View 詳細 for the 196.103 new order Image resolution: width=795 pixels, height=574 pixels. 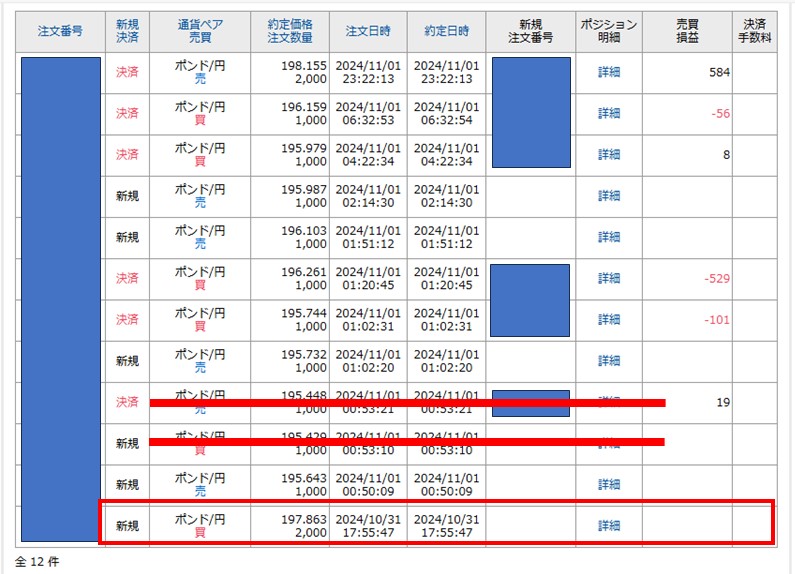coord(609,237)
